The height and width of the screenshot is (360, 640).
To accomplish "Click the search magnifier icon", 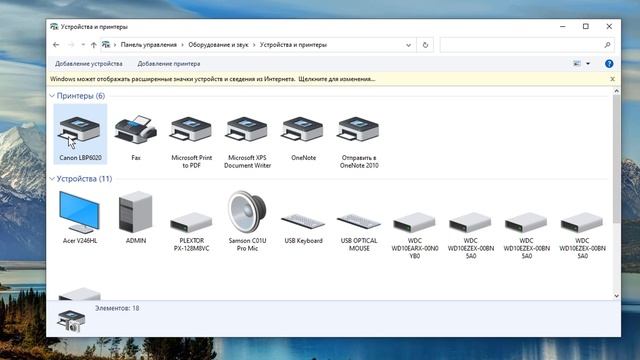I will coord(607,45).
